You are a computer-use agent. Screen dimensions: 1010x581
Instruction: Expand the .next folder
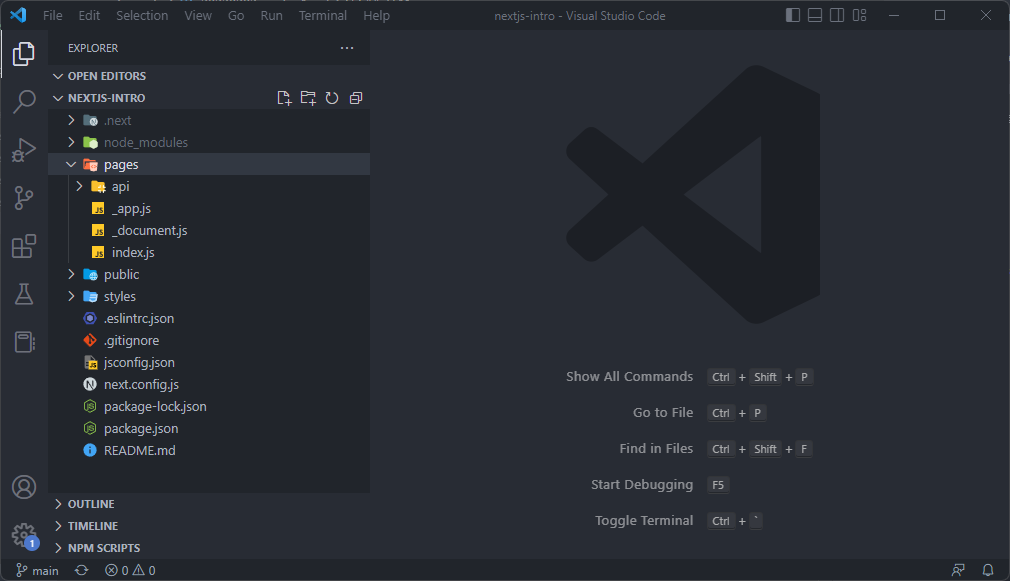click(x=209, y=120)
